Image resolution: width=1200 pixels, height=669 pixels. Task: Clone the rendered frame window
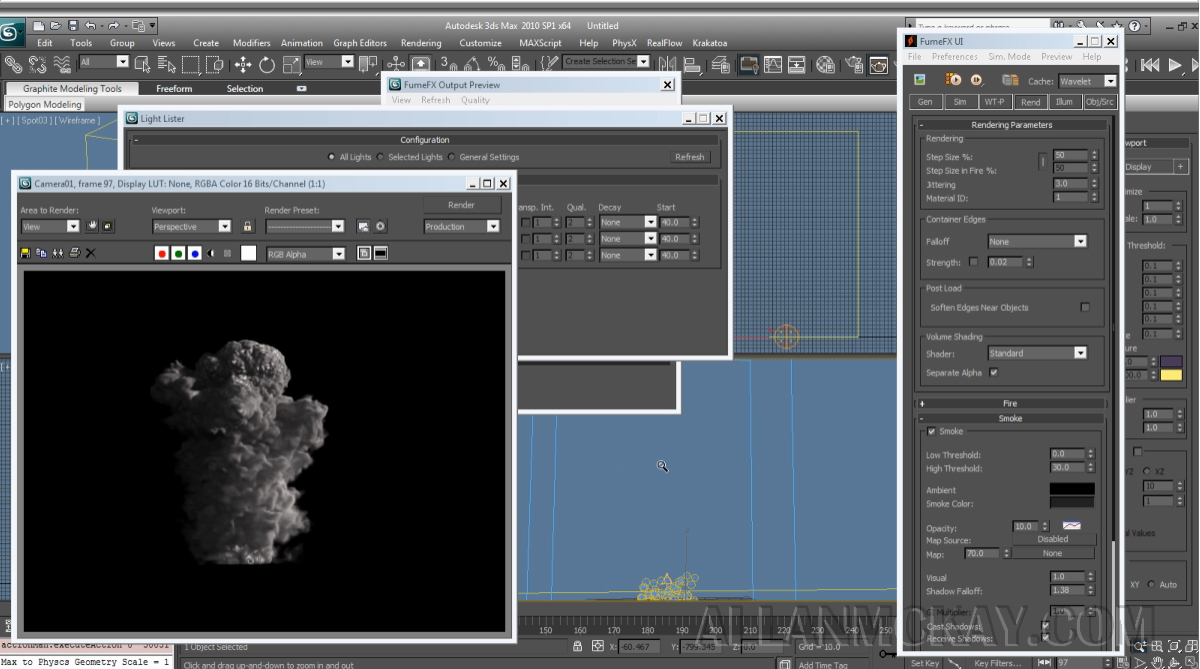click(57, 254)
